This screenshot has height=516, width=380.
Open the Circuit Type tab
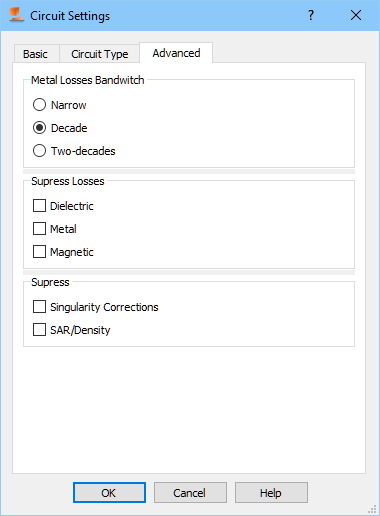click(100, 54)
